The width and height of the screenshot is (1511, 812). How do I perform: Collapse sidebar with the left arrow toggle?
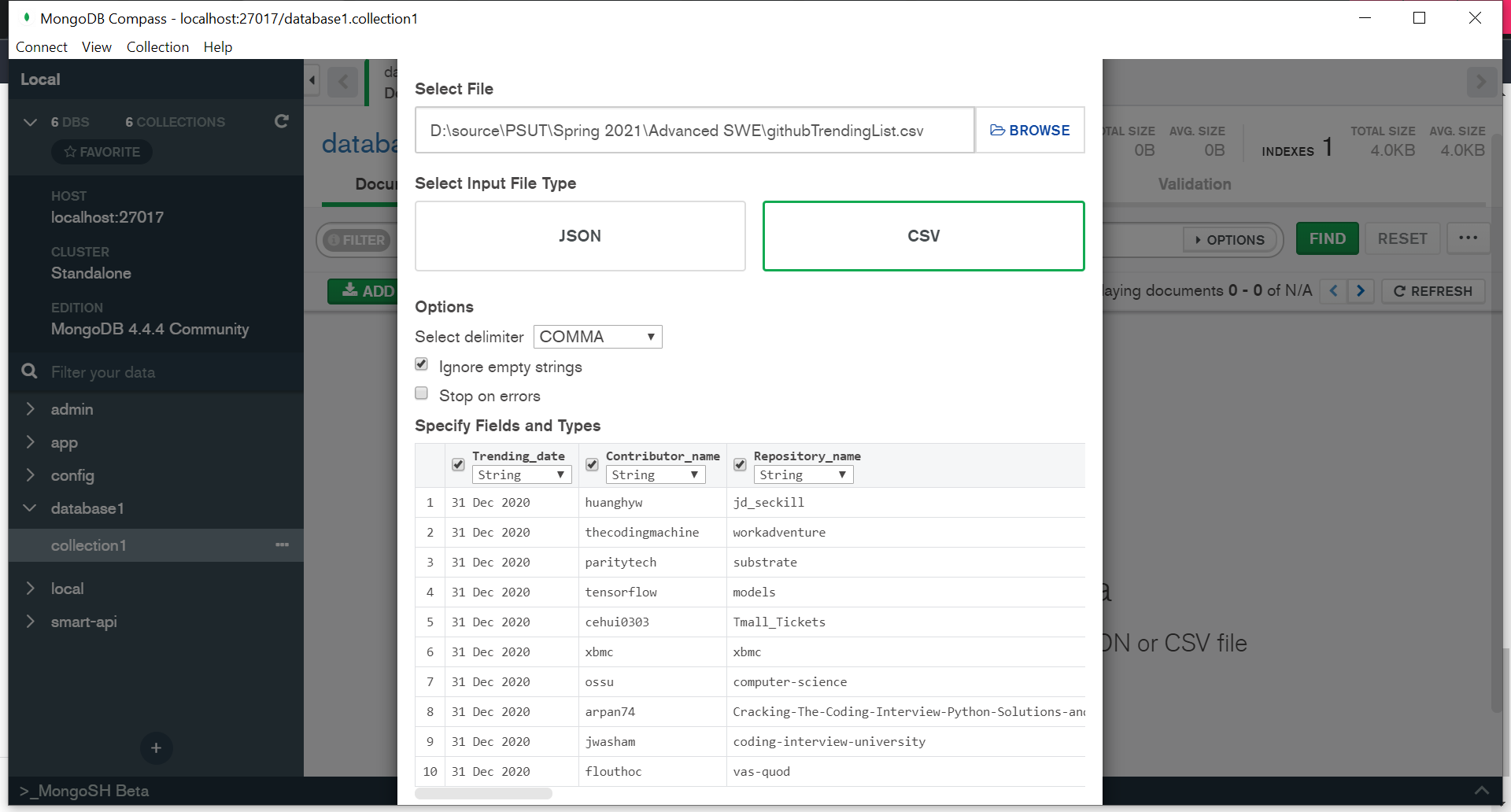point(312,80)
